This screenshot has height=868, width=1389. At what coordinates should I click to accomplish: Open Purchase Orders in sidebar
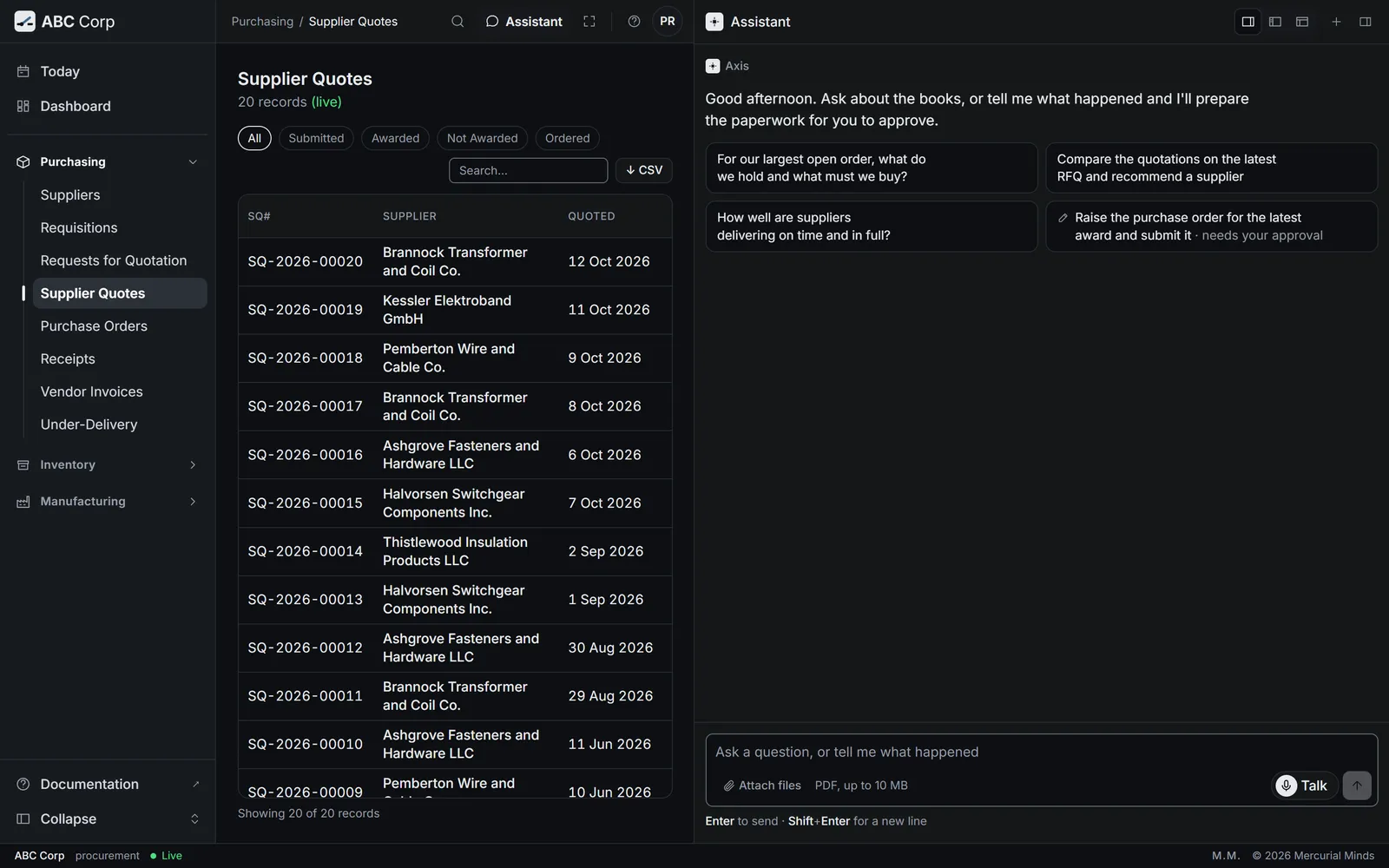(120, 326)
